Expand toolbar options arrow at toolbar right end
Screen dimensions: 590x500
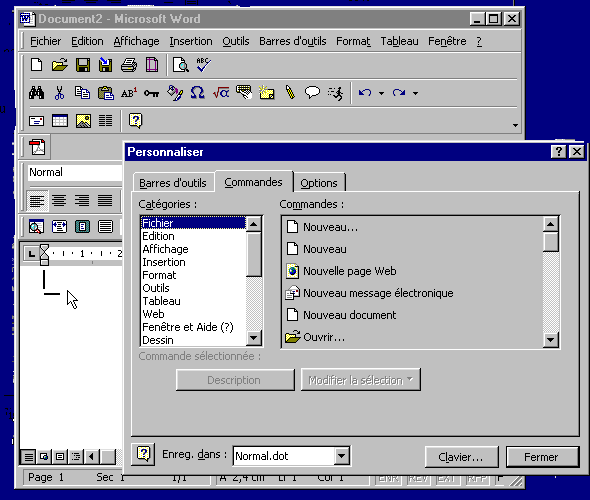tap(515, 125)
